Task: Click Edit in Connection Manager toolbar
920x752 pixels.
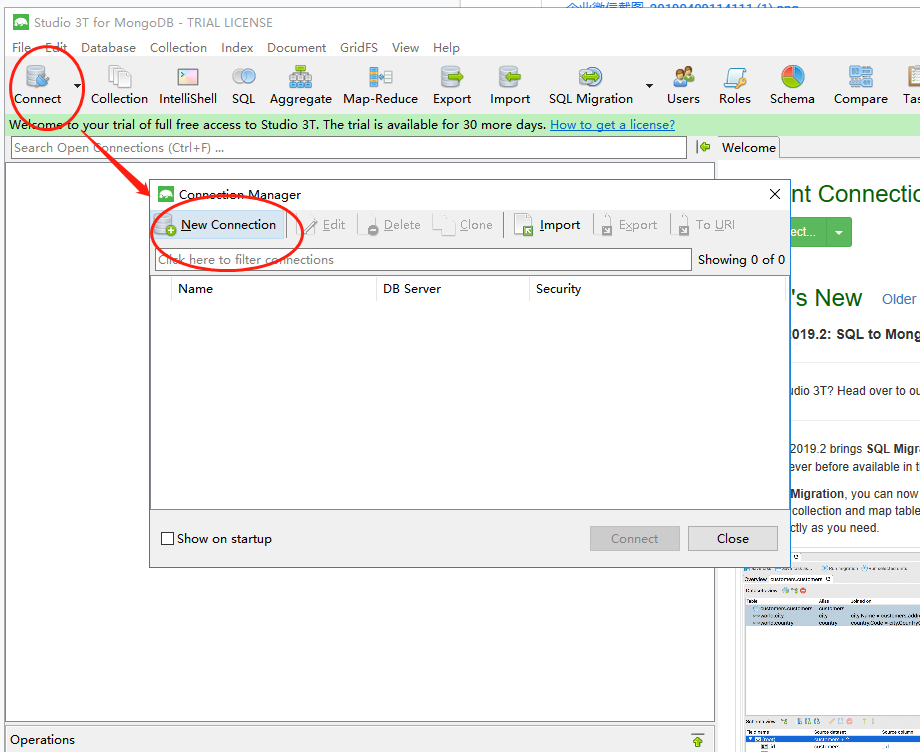Action: (x=324, y=225)
